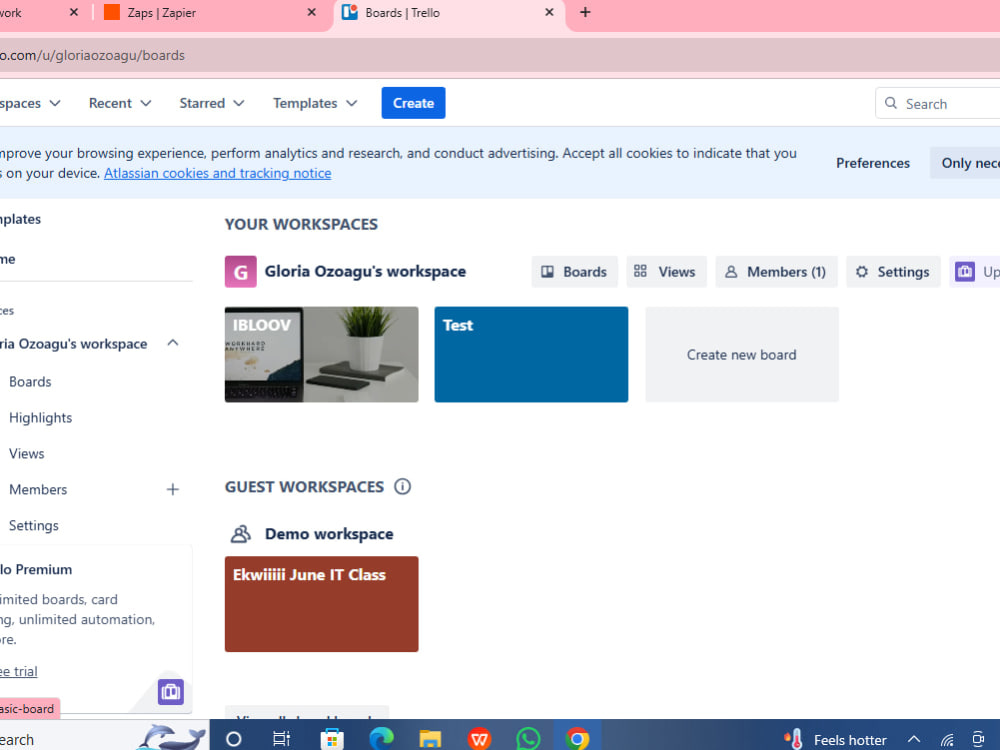Click the Zapier favicon on the tab
The width and height of the screenshot is (1000, 750).
click(x=112, y=12)
